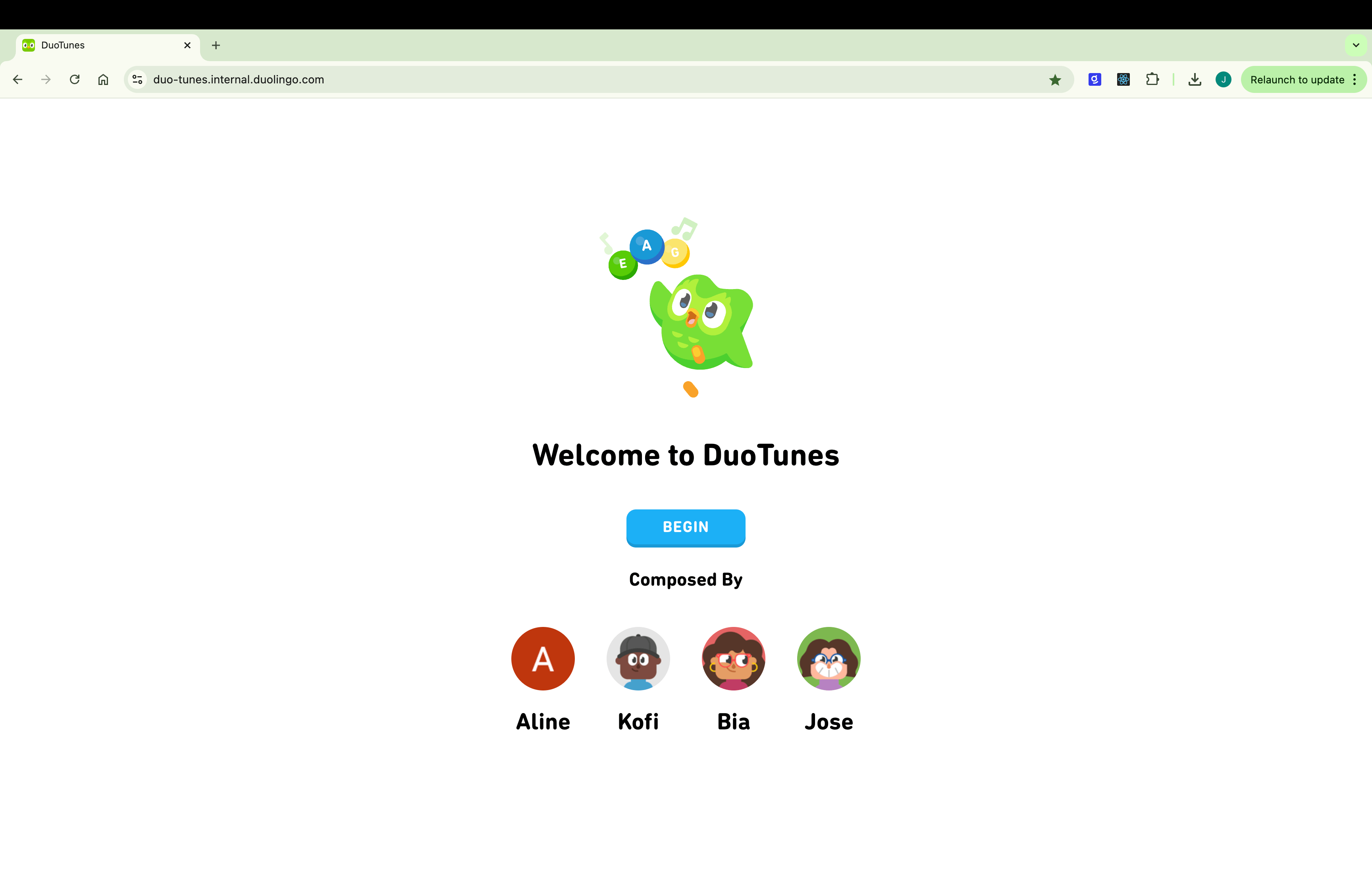Click the Welcome to DuoTunes heading
This screenshot has width=1372, height=887.
[x=686, y=455]
